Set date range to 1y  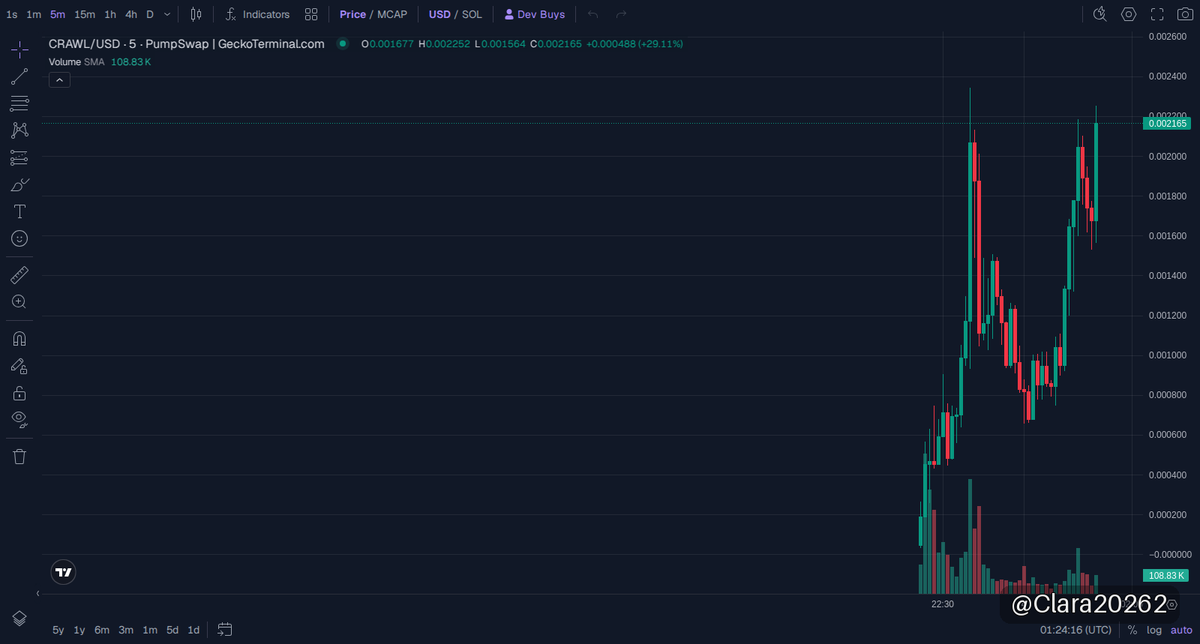(x=80, y=630)
